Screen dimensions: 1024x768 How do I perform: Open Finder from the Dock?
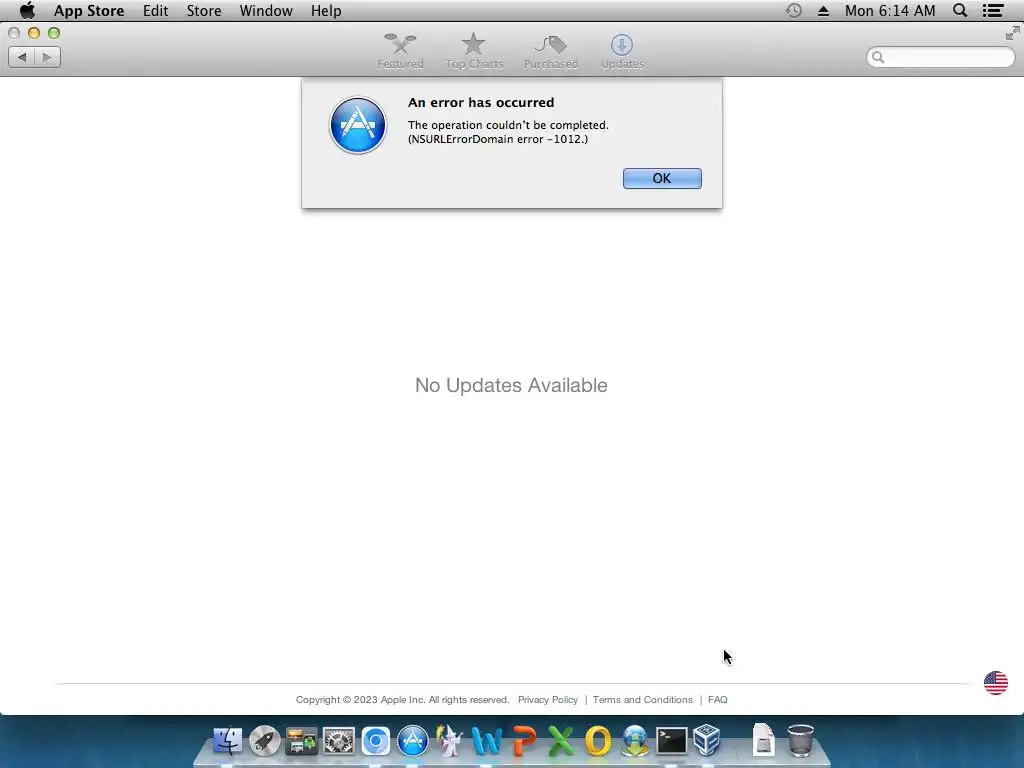(227, 741)
